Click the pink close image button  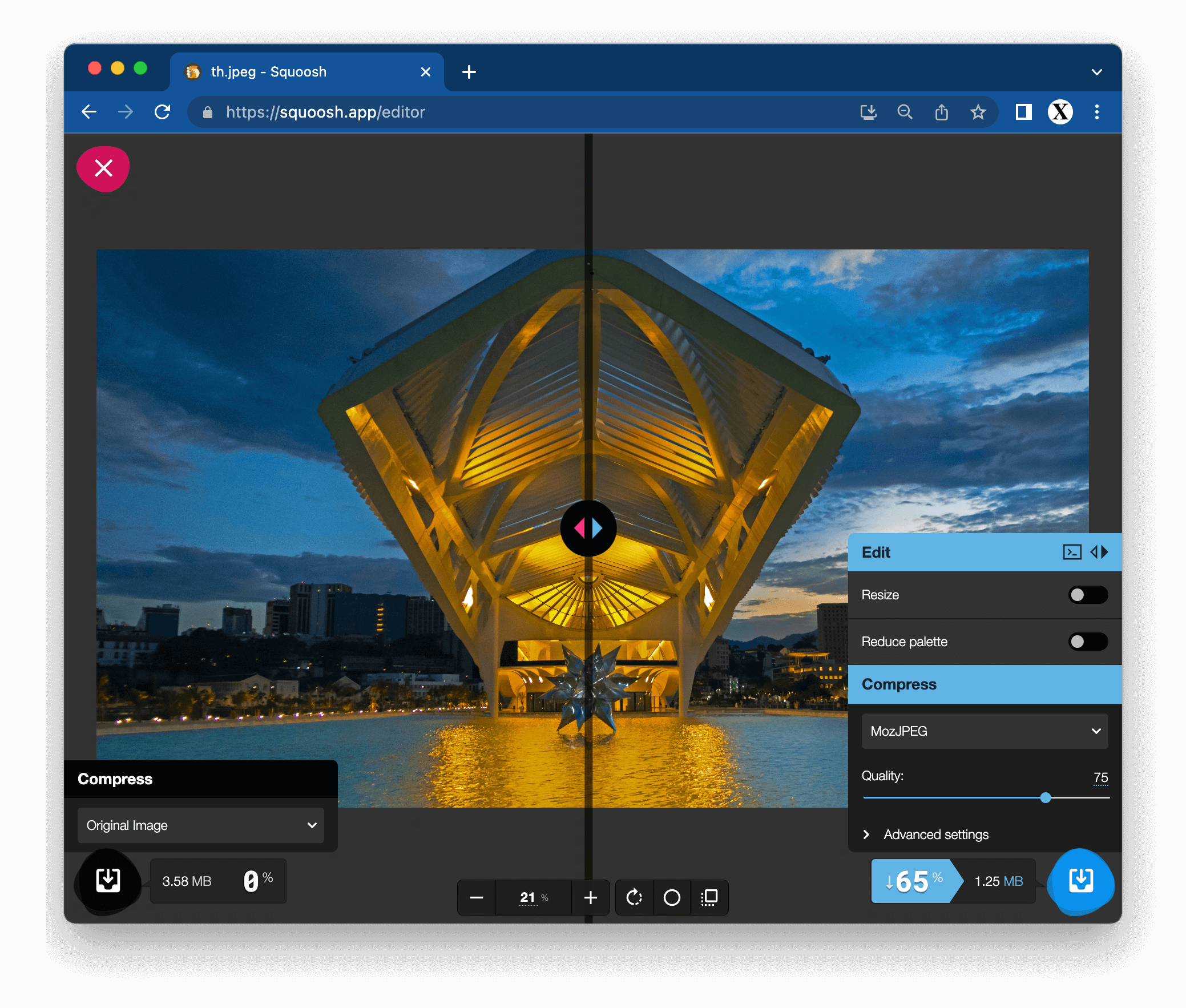(103, 168)
